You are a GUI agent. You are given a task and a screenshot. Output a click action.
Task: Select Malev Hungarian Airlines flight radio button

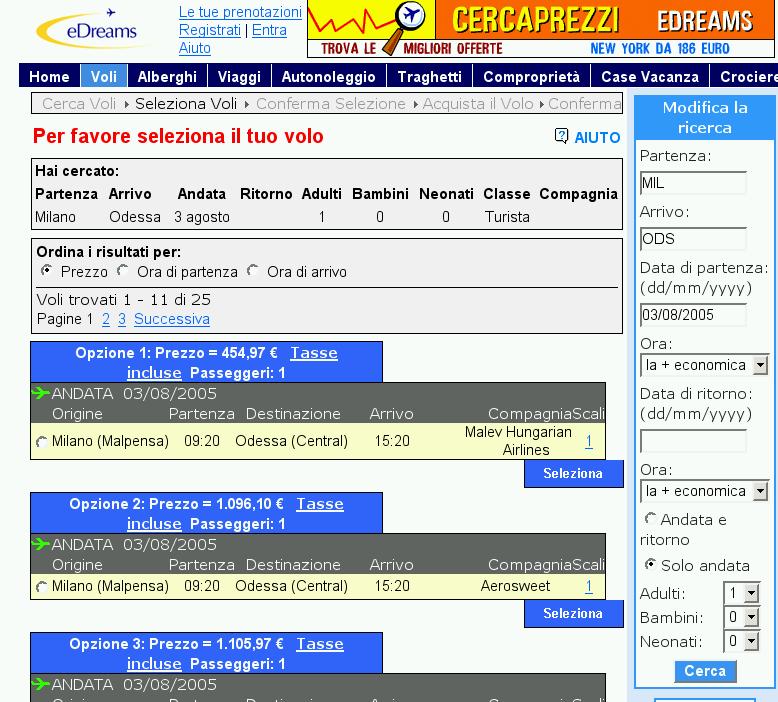(41, 442)
